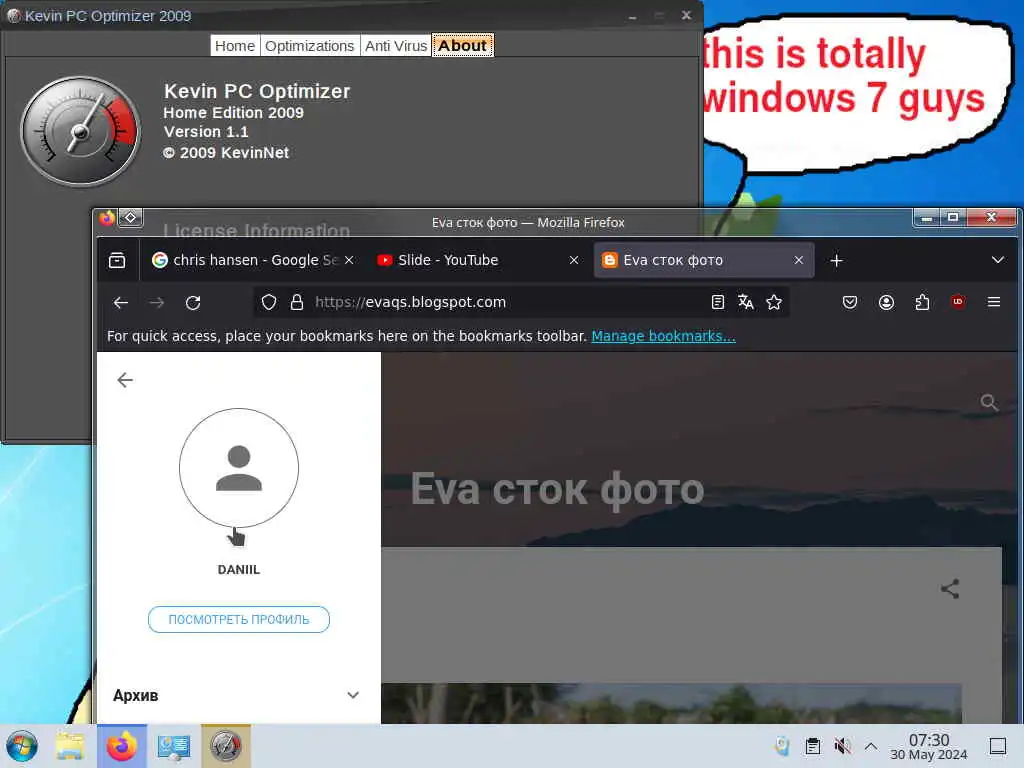
Task: Open file explorer folder from taskbar
Action: [x=70, y=746]
